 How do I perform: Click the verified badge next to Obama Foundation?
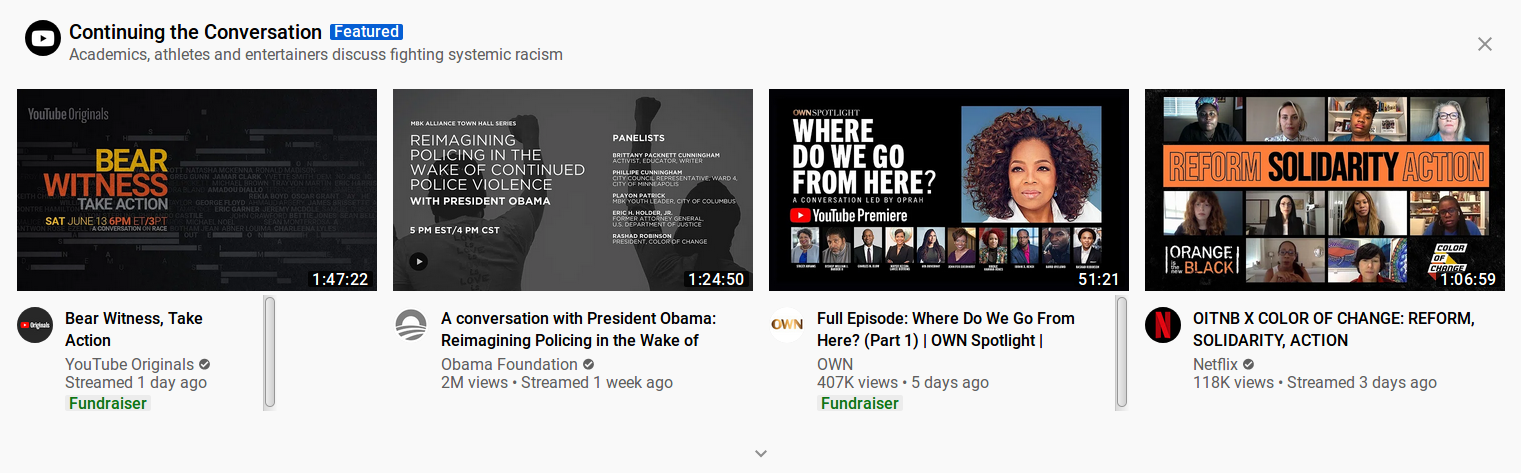(x=589, y=365)
